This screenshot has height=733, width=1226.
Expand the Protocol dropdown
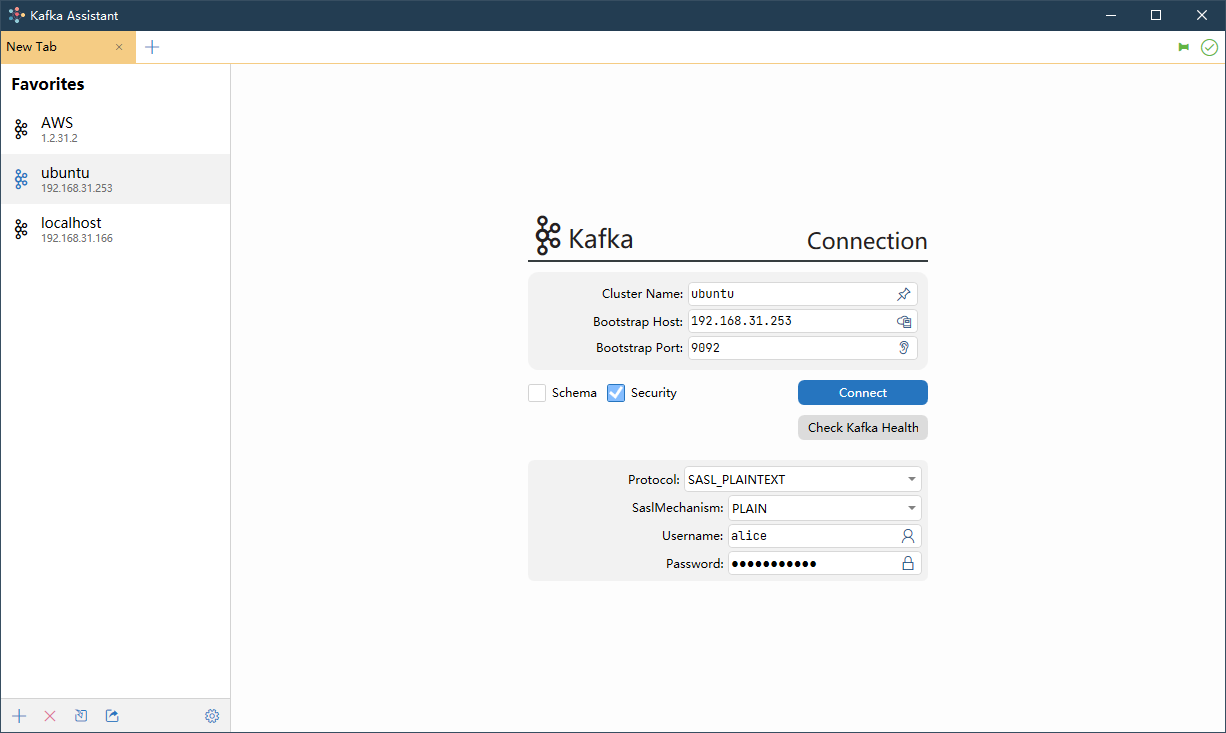pyautogui.click(x=911, y=480)
